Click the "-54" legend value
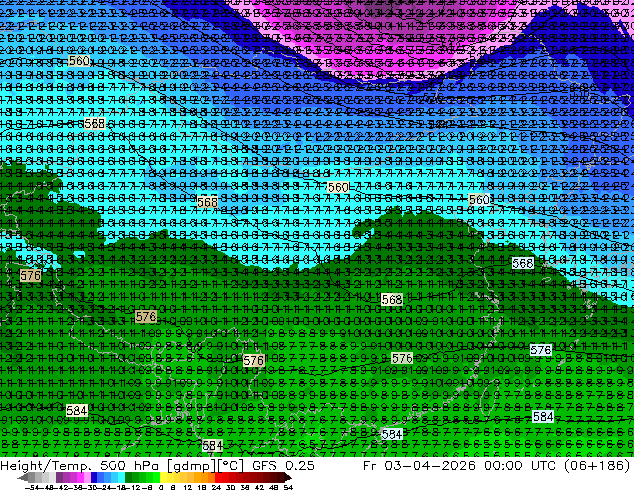634x490 pixels. click(x=33, y=487)
